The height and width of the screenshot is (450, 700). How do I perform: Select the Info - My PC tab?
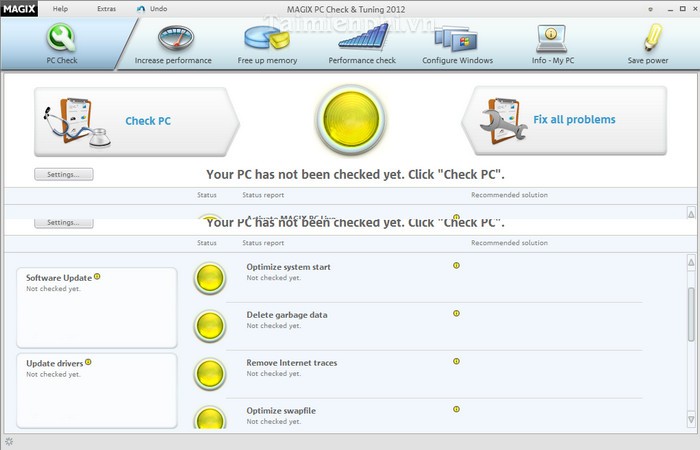pyautogui.click(x=553, y=44)
